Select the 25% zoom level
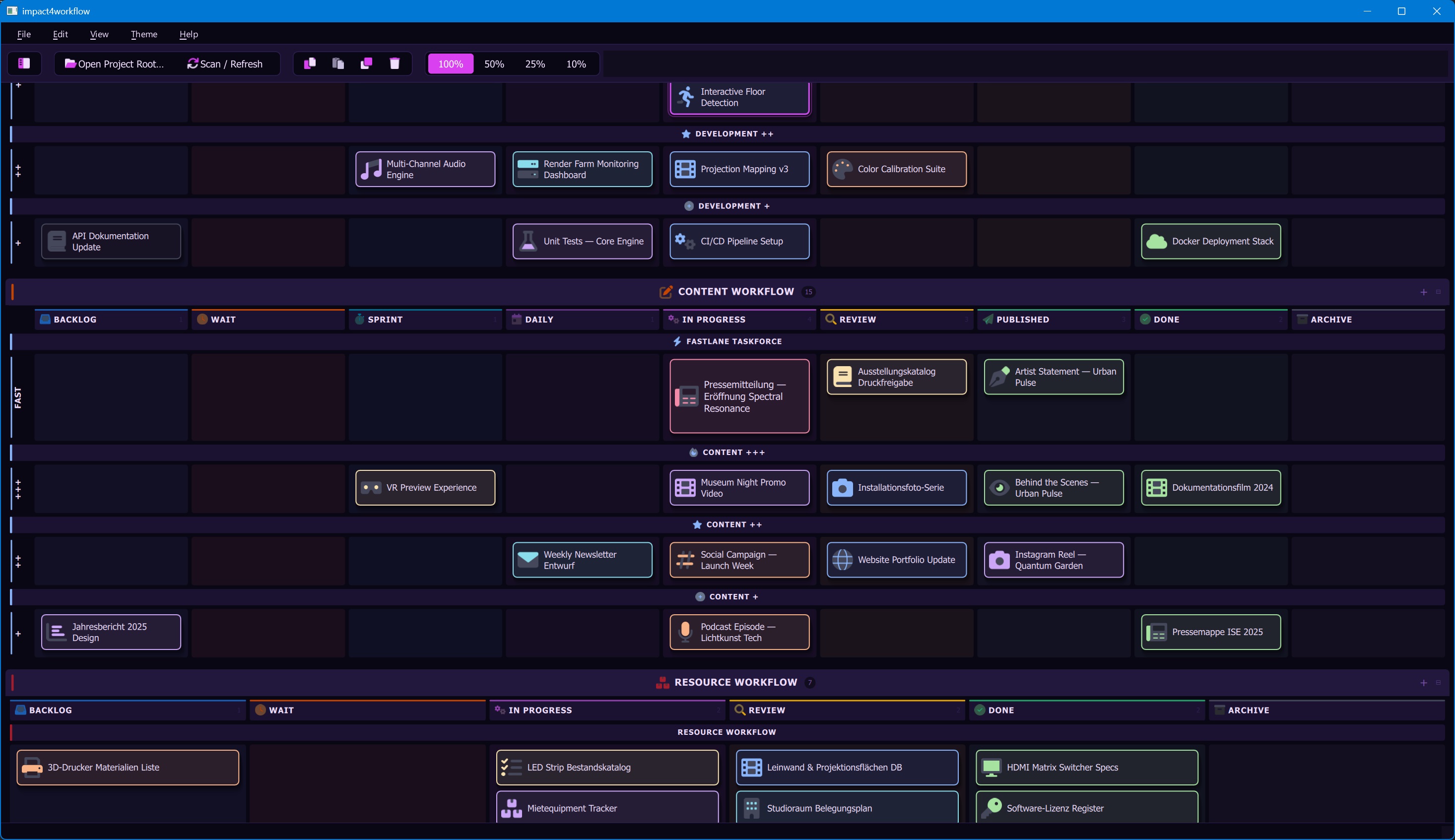 click(x=535, y=64)
